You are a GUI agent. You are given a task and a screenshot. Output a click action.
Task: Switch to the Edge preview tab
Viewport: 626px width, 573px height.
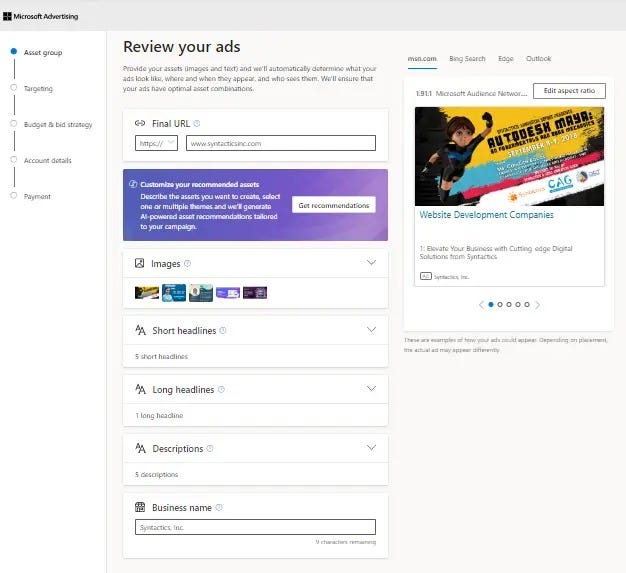click(x=505, y=59)
